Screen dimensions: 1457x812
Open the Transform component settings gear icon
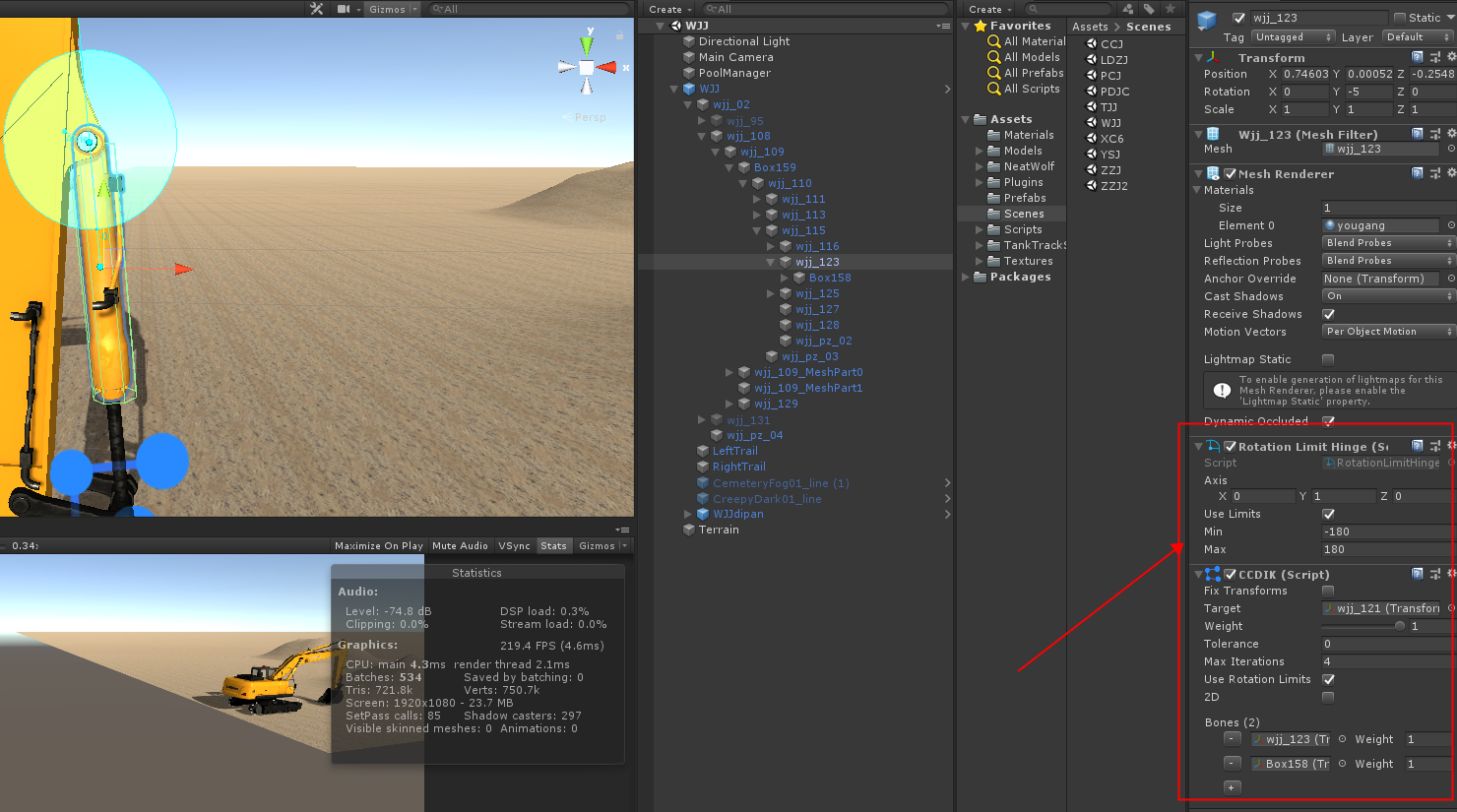pyautogui.click(x=1450, y=57)
